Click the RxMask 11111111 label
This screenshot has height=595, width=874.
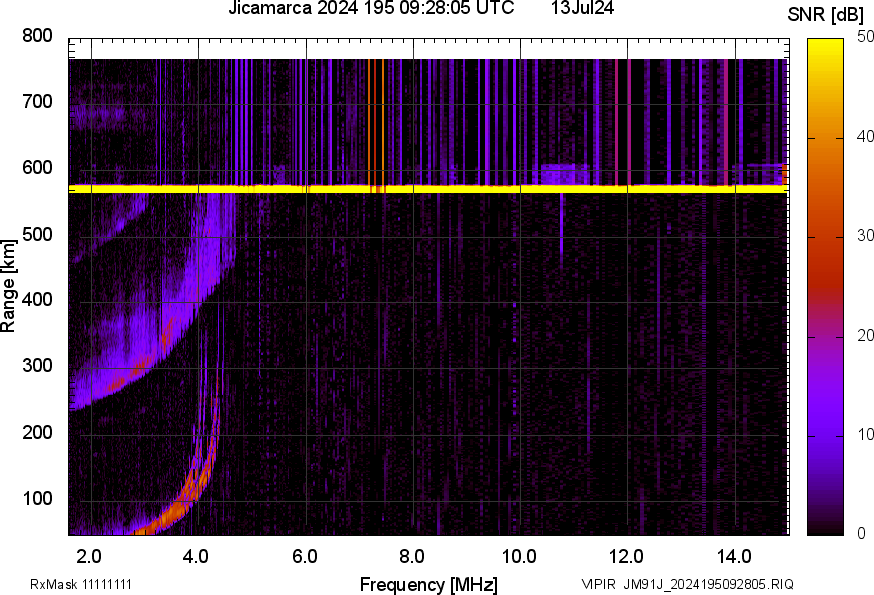81,584
